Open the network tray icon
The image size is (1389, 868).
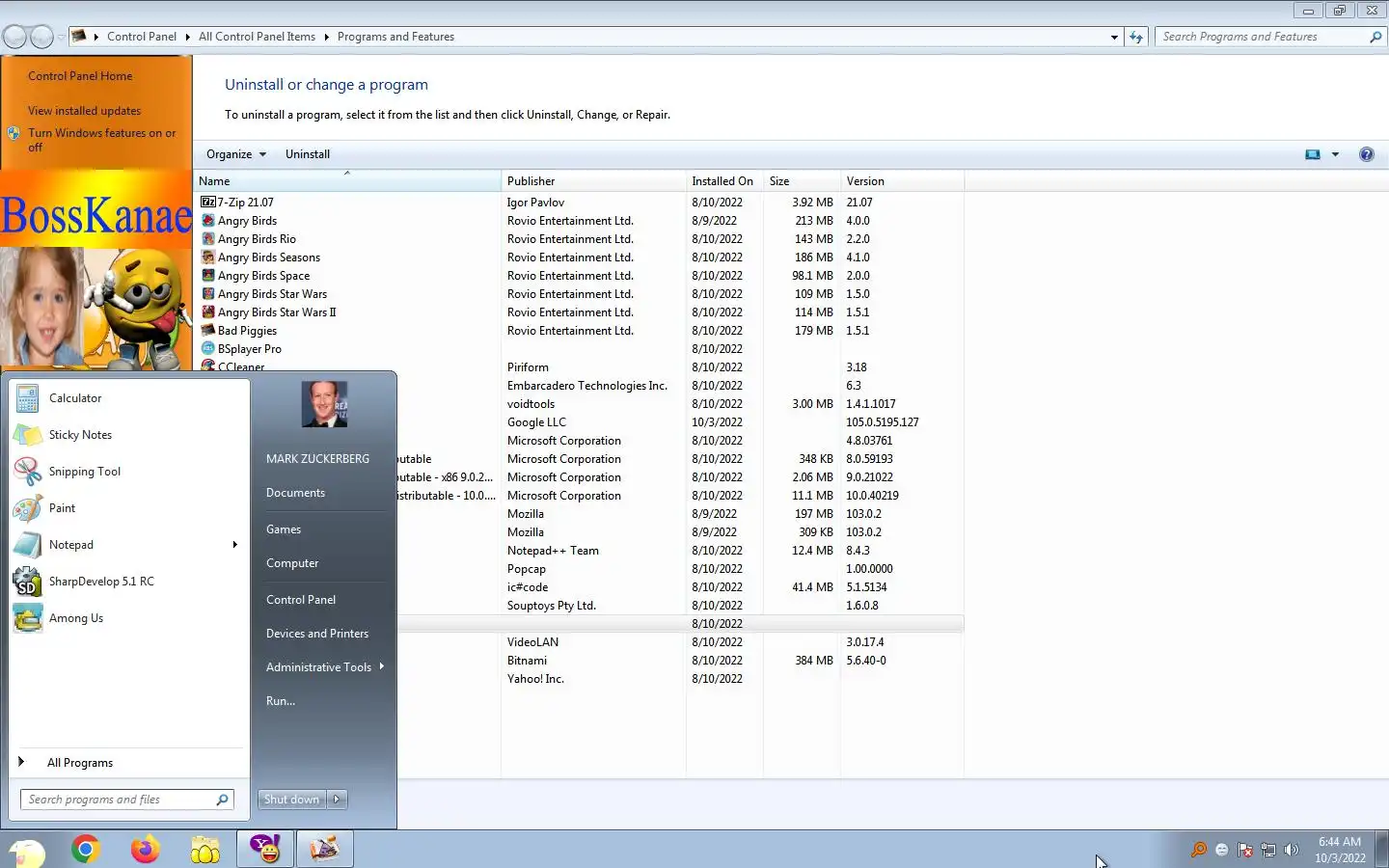point(1268,850)
